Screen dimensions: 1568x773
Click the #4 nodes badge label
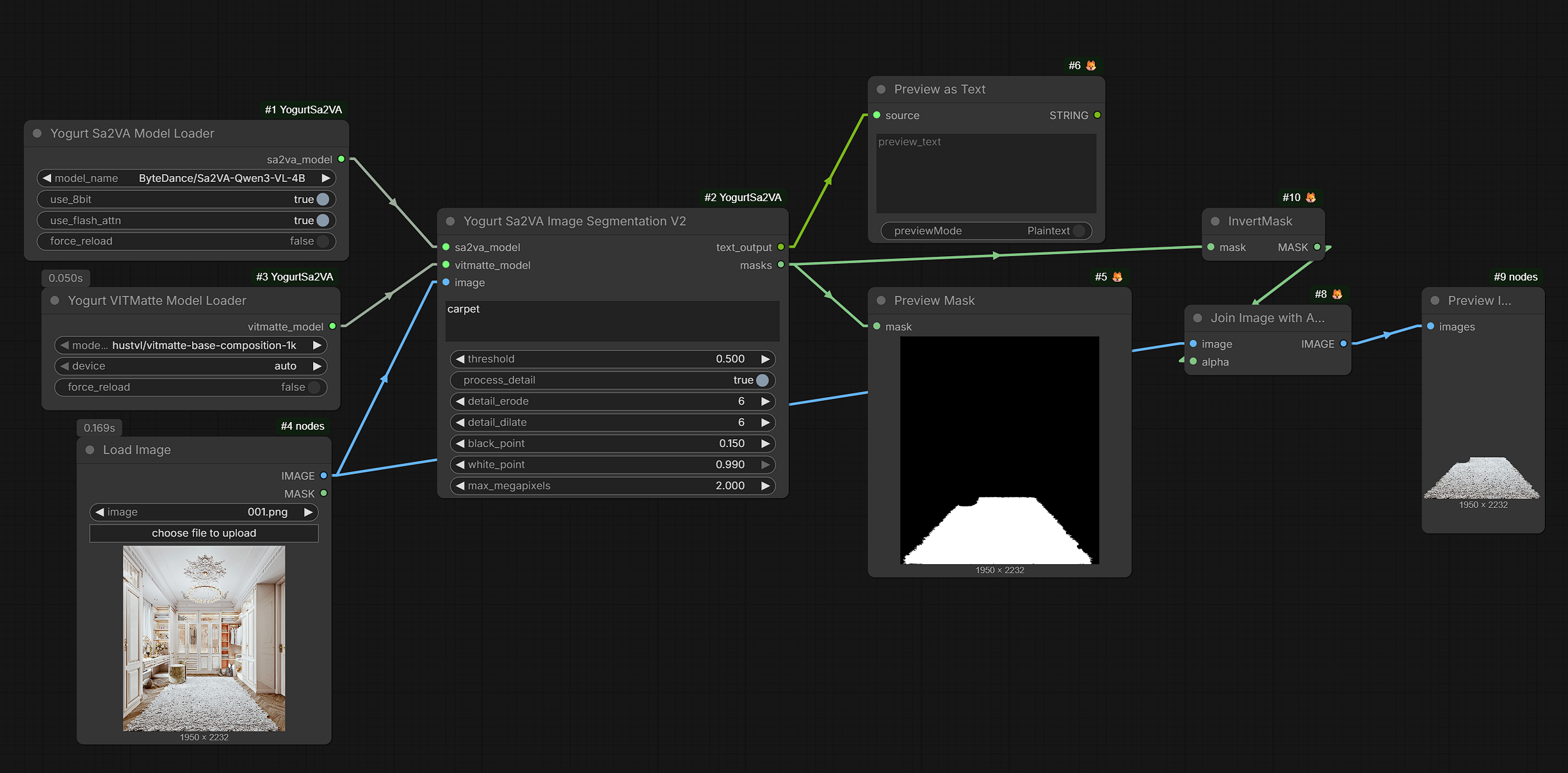coord(303,426)
